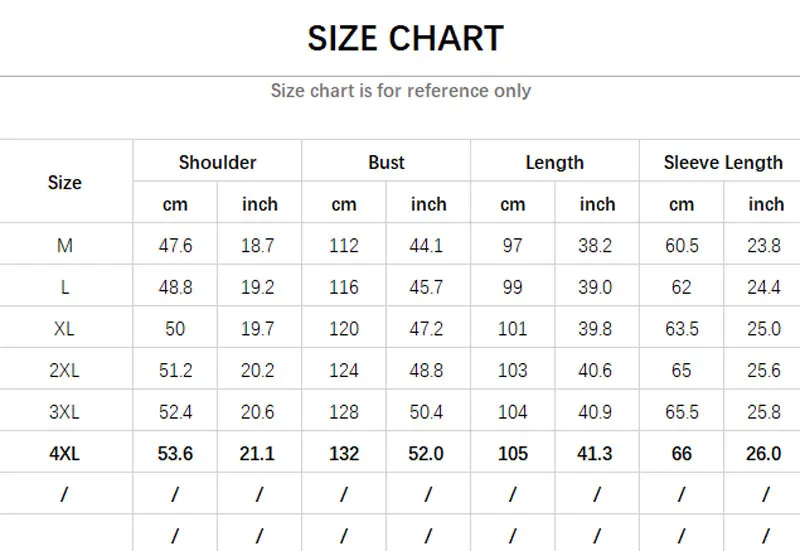The height and width of the screenshot is (551, 800).
Task: Click the 47.6 shoulder cm cell
Action: pyautogui.click(x=175, y=246)
